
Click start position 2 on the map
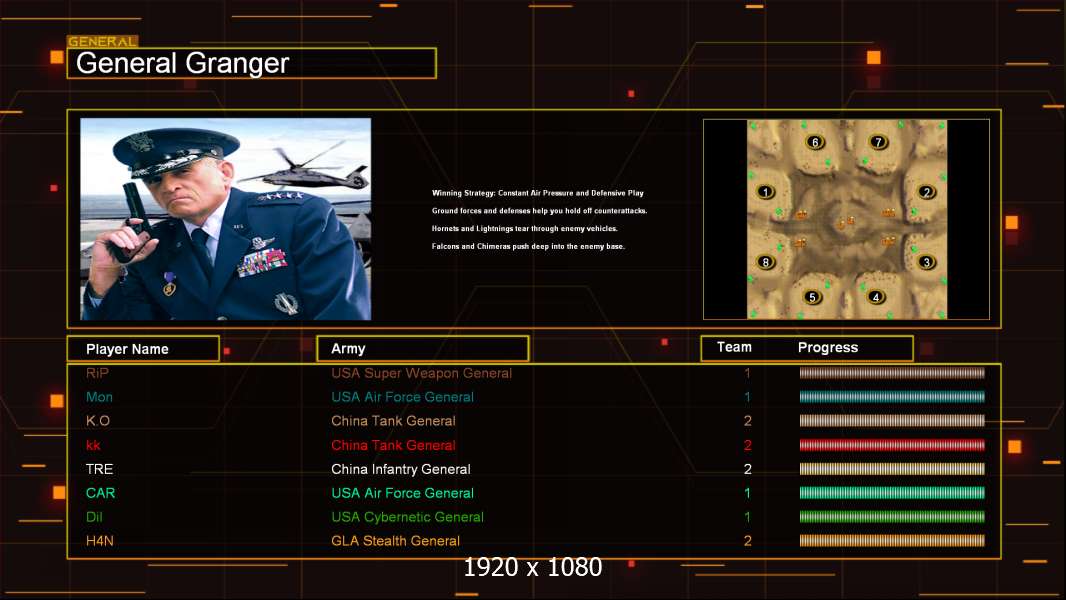(926, 192)
